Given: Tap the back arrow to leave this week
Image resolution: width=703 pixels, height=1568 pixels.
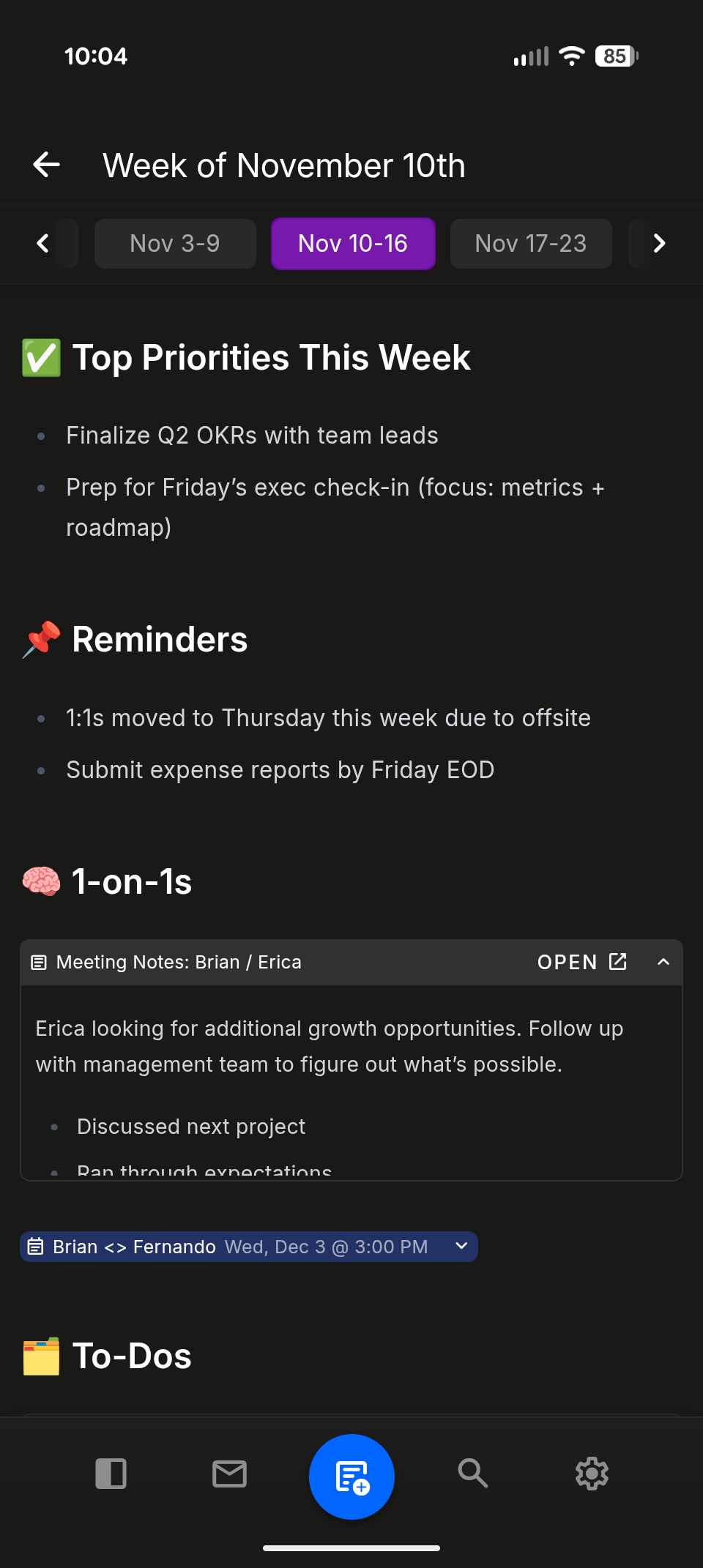Looking at the screenshot, I should 45,165.
